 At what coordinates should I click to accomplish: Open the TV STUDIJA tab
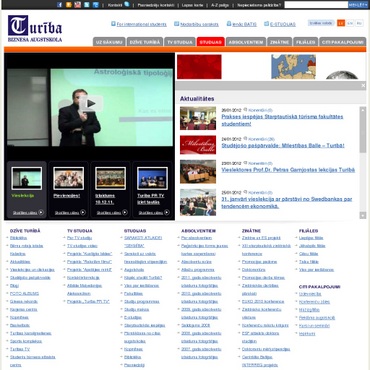(180, 42)
